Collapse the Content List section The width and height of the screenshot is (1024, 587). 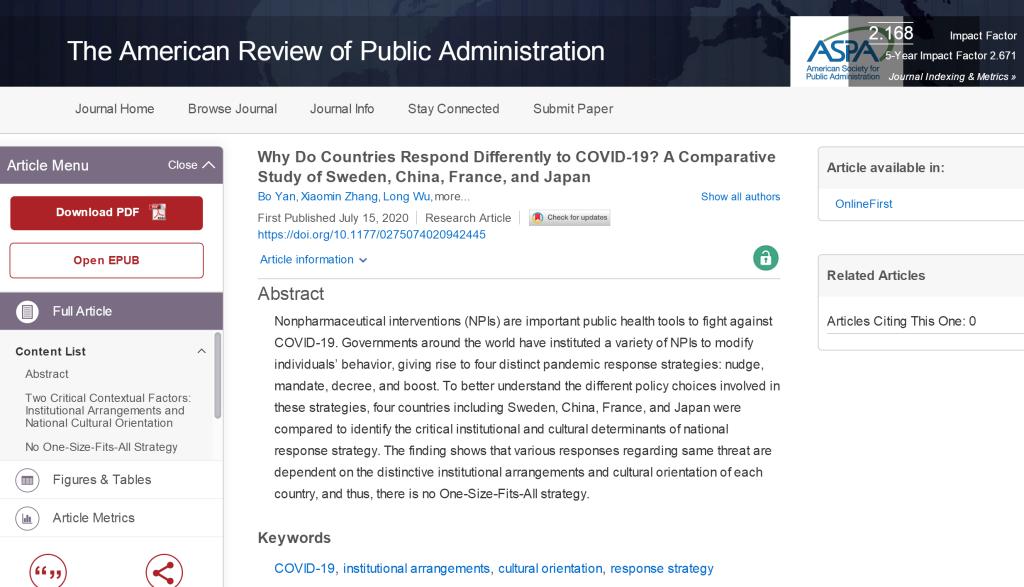(x=201, y=352)
